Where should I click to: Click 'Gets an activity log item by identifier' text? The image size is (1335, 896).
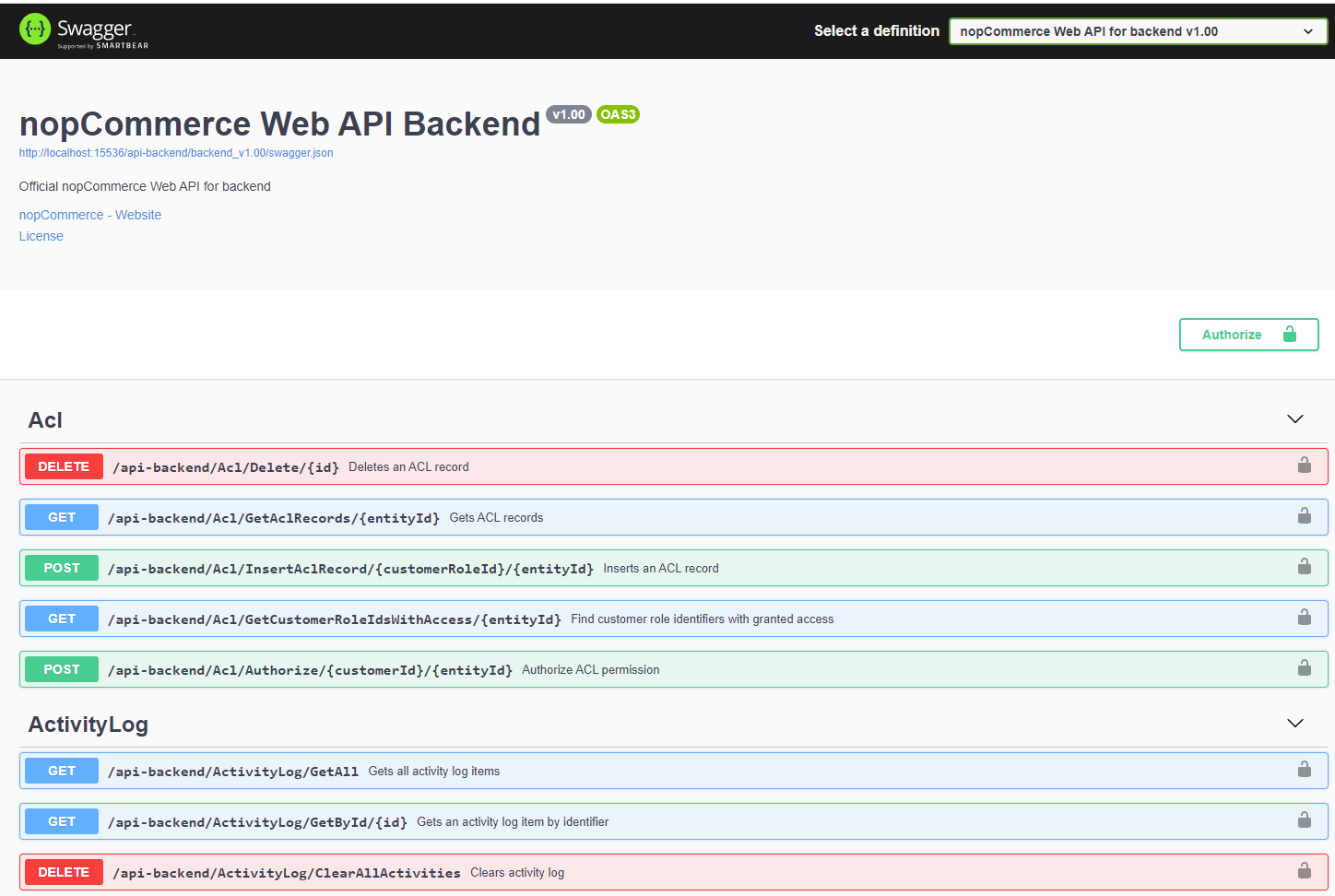513,822
